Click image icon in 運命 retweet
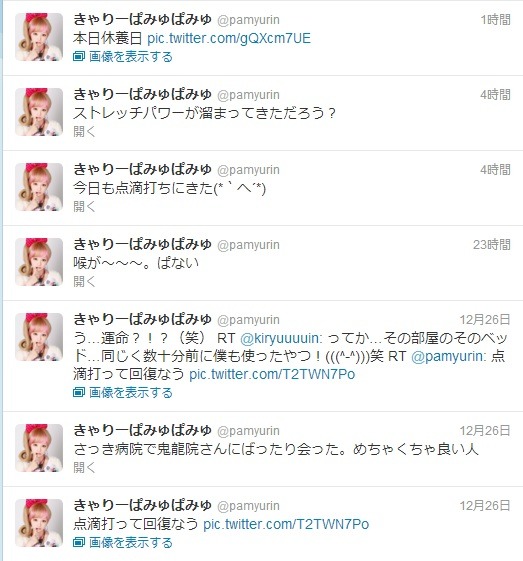 [x=79, y=392]
